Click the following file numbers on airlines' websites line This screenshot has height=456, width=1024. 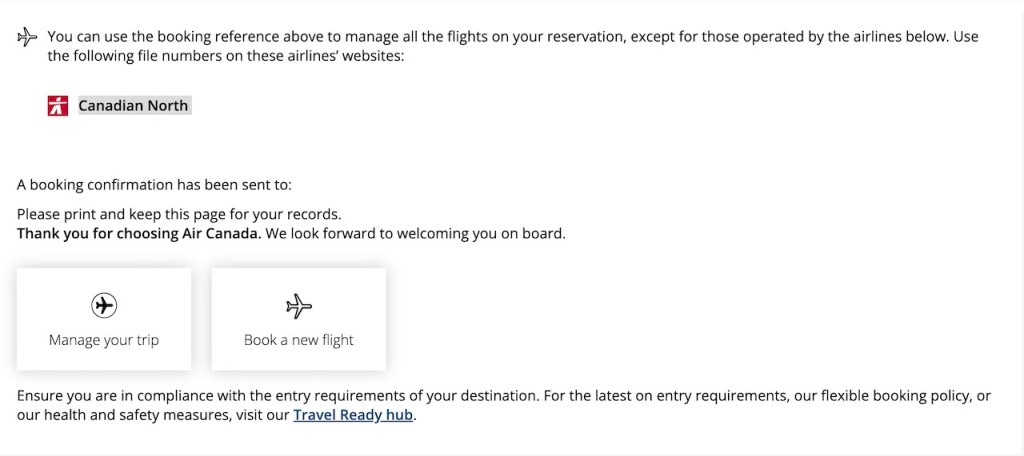tap(225, 56)
